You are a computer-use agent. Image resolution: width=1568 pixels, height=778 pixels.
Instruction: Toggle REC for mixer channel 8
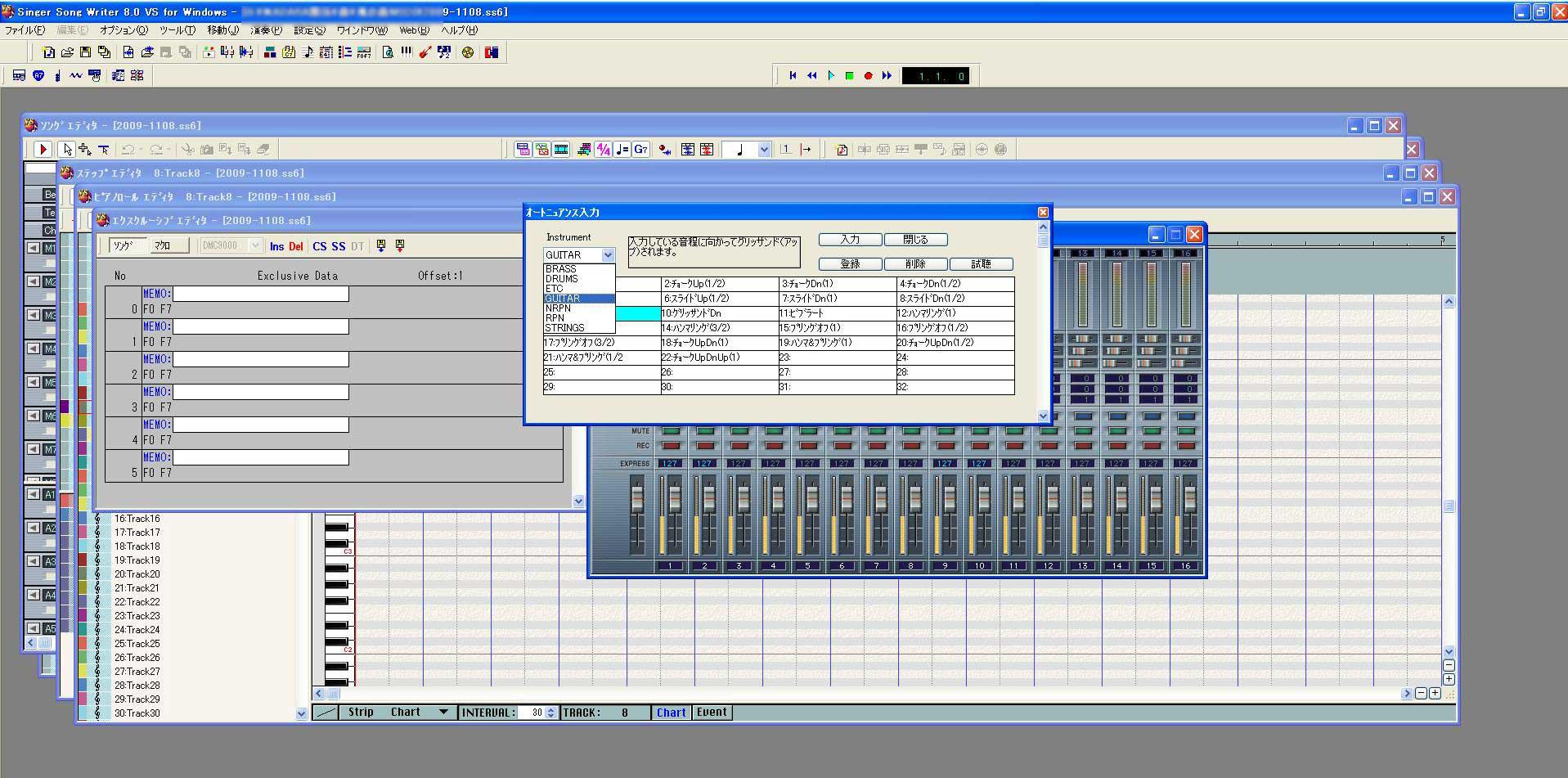pyautogui.click(x=911, y=446)
